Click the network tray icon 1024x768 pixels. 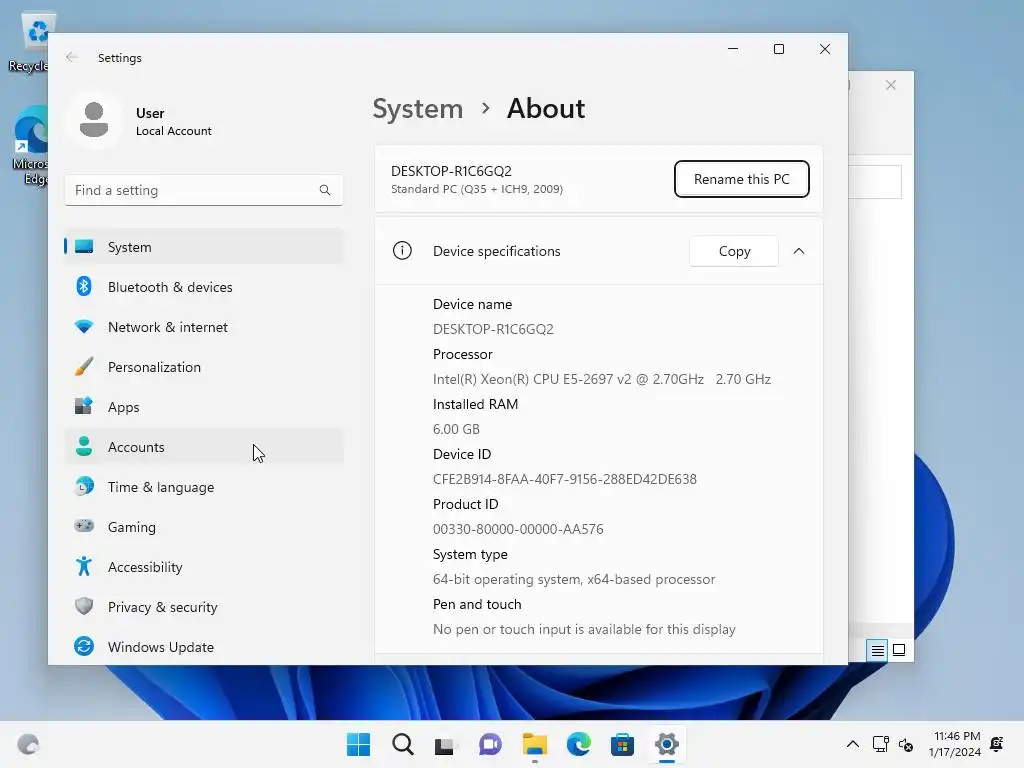880,744
